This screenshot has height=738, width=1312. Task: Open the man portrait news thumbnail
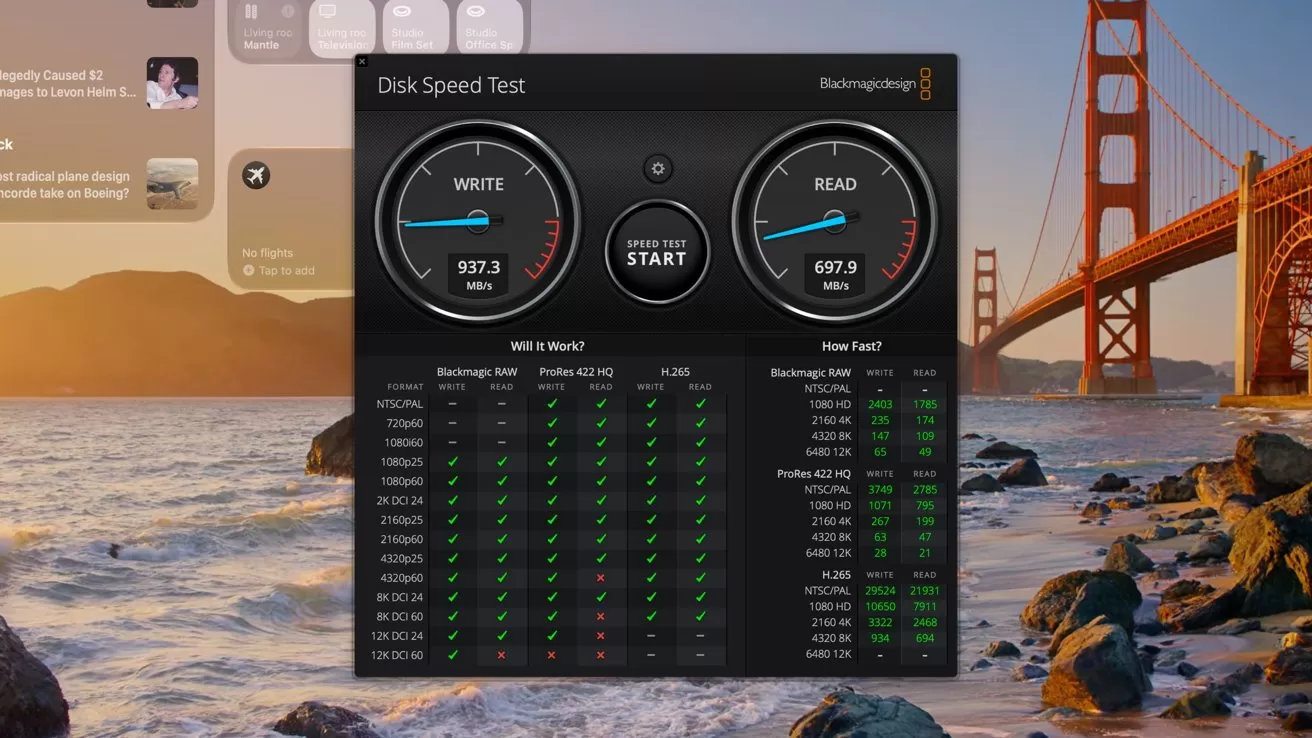[172, 83]
